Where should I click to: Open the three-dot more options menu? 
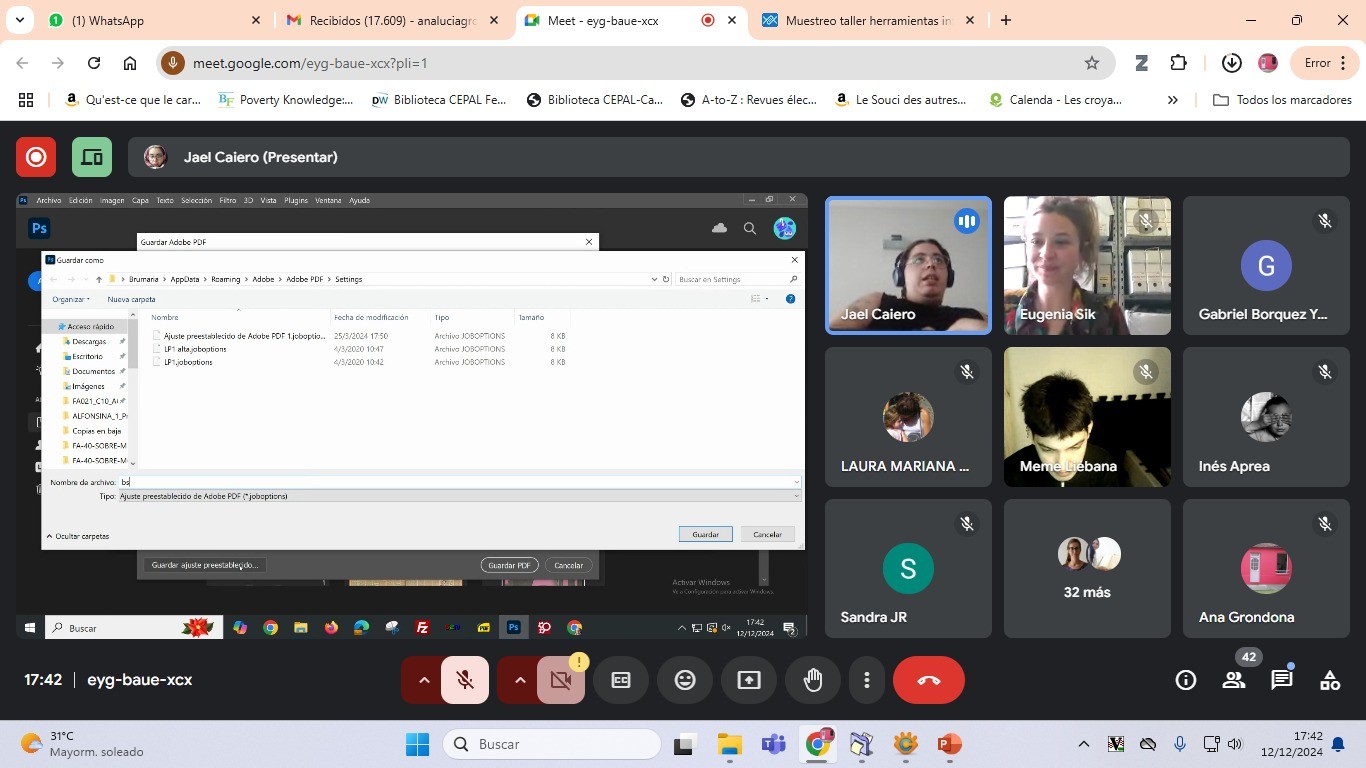[x=866, y=680]
